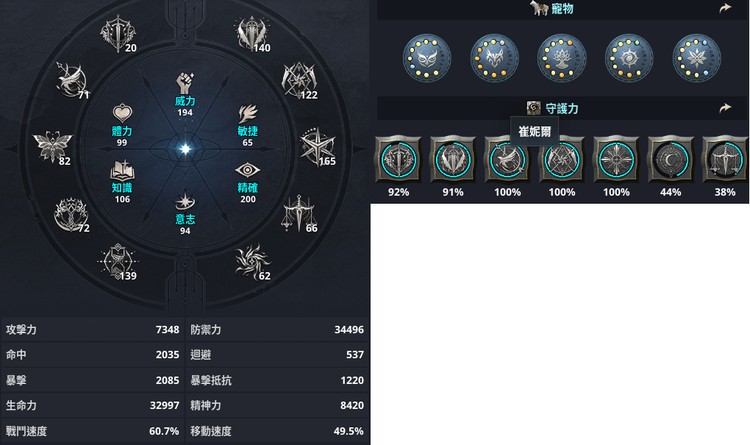Click the 敏捷 wing stat icon
Image resolution: width=750 pixels, height=445 pixels.
(248, 114)
